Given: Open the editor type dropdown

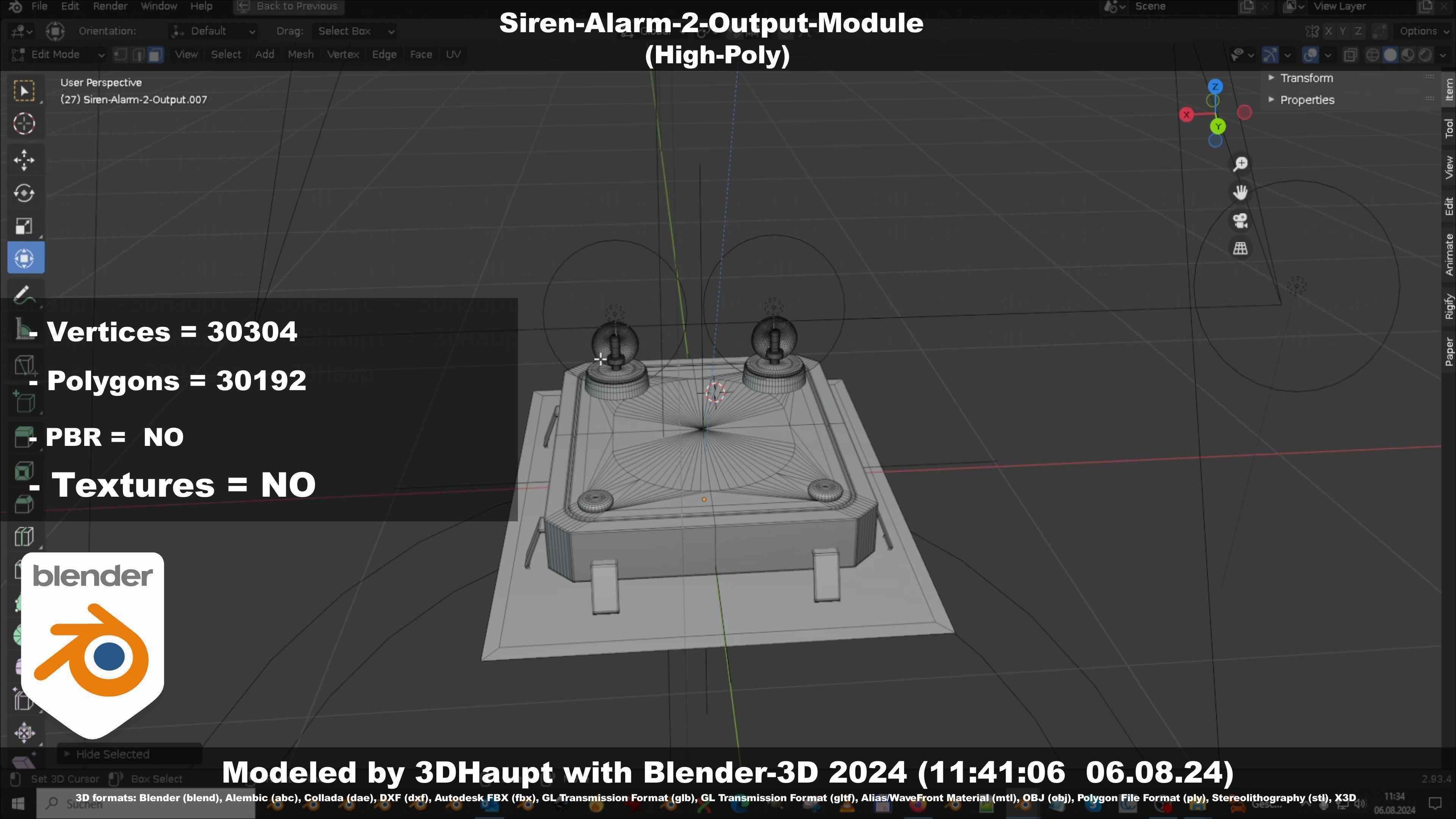Looking at the screenshot, I should pyautogui.click(x=22, y=31).
